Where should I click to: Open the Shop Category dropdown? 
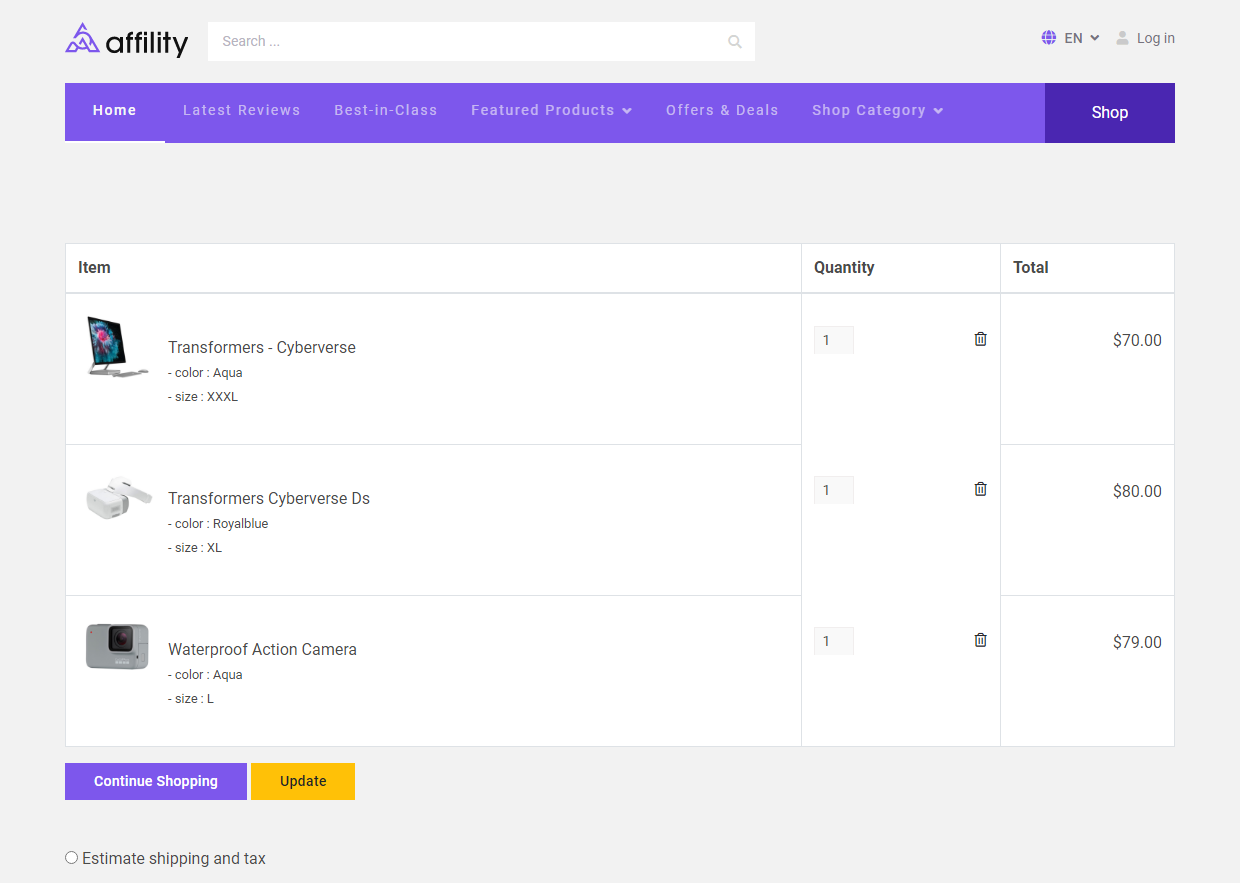877,110
